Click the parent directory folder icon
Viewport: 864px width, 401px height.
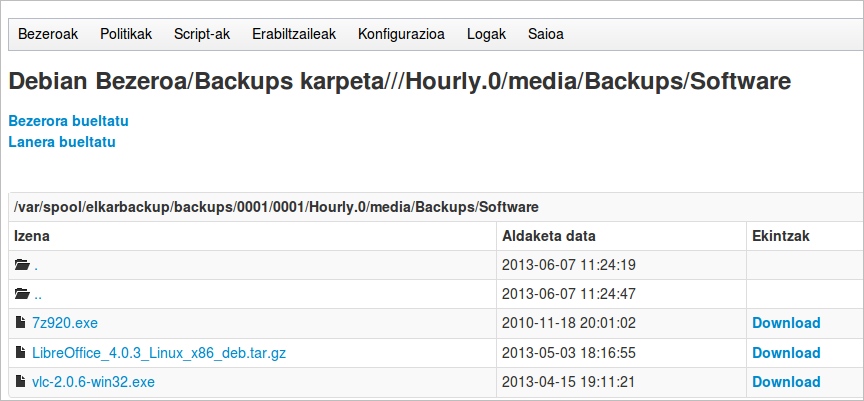pos(23,294)
